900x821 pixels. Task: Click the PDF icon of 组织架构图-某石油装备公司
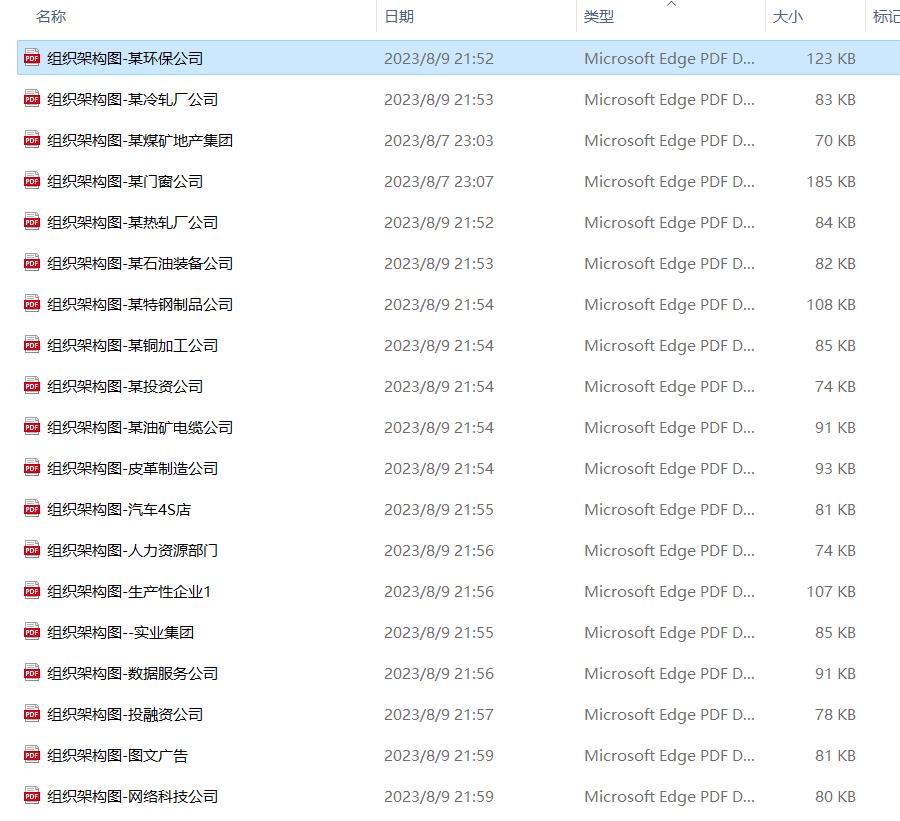(x=32, y=263)
